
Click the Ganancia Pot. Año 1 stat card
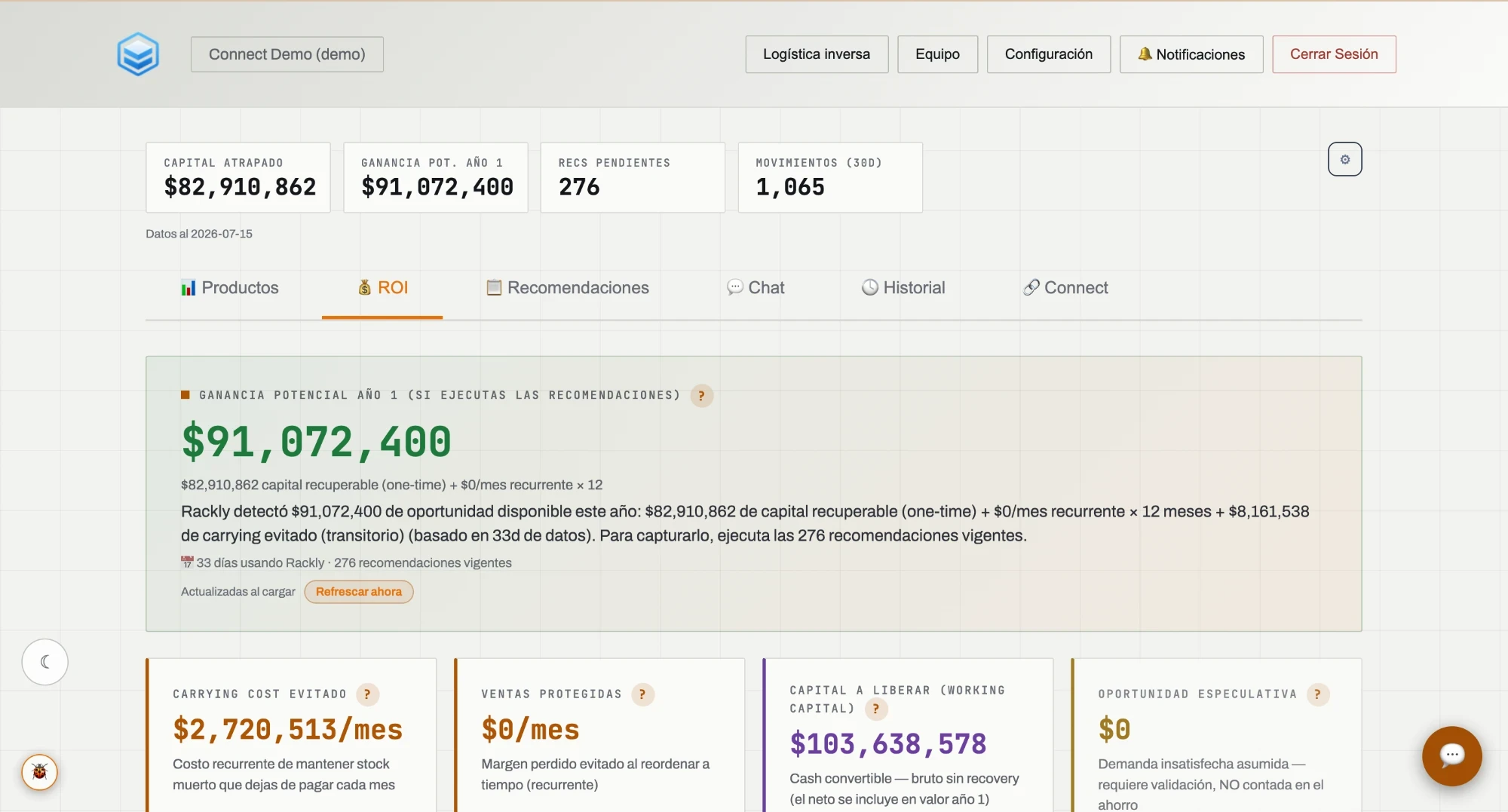436,178
